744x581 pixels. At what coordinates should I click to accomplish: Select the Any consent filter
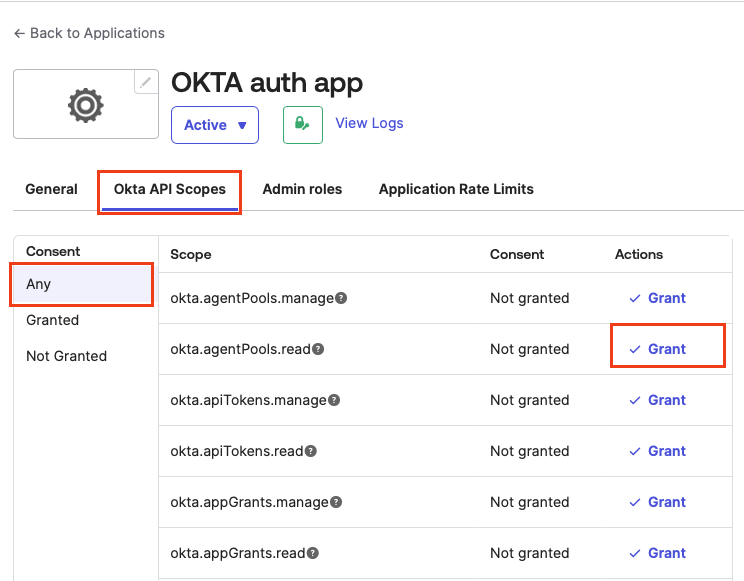pyautogui.click(x=39, y=284)
